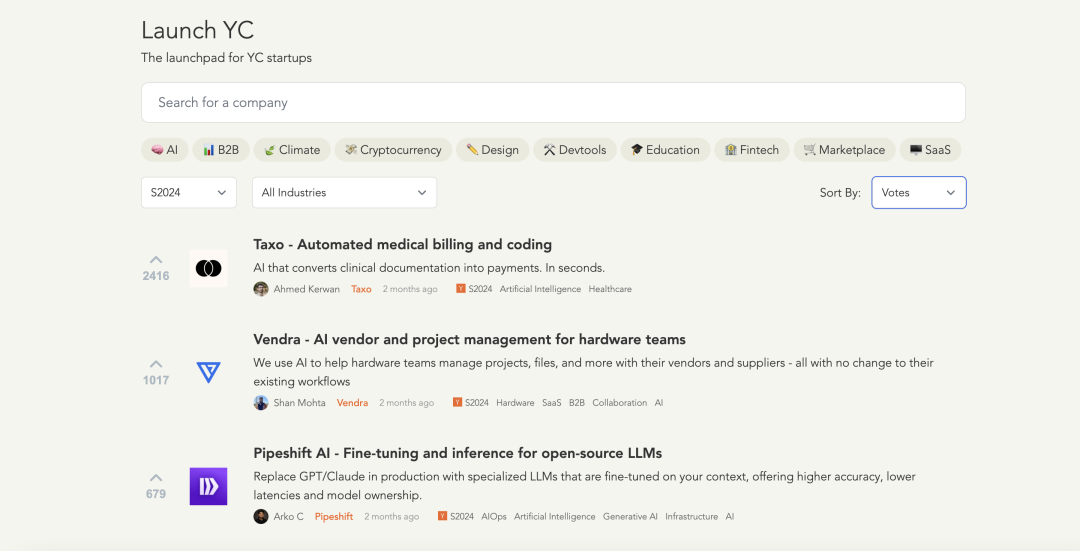
Task: Click the YC badge on Vendra row
Action: (457, 402)
